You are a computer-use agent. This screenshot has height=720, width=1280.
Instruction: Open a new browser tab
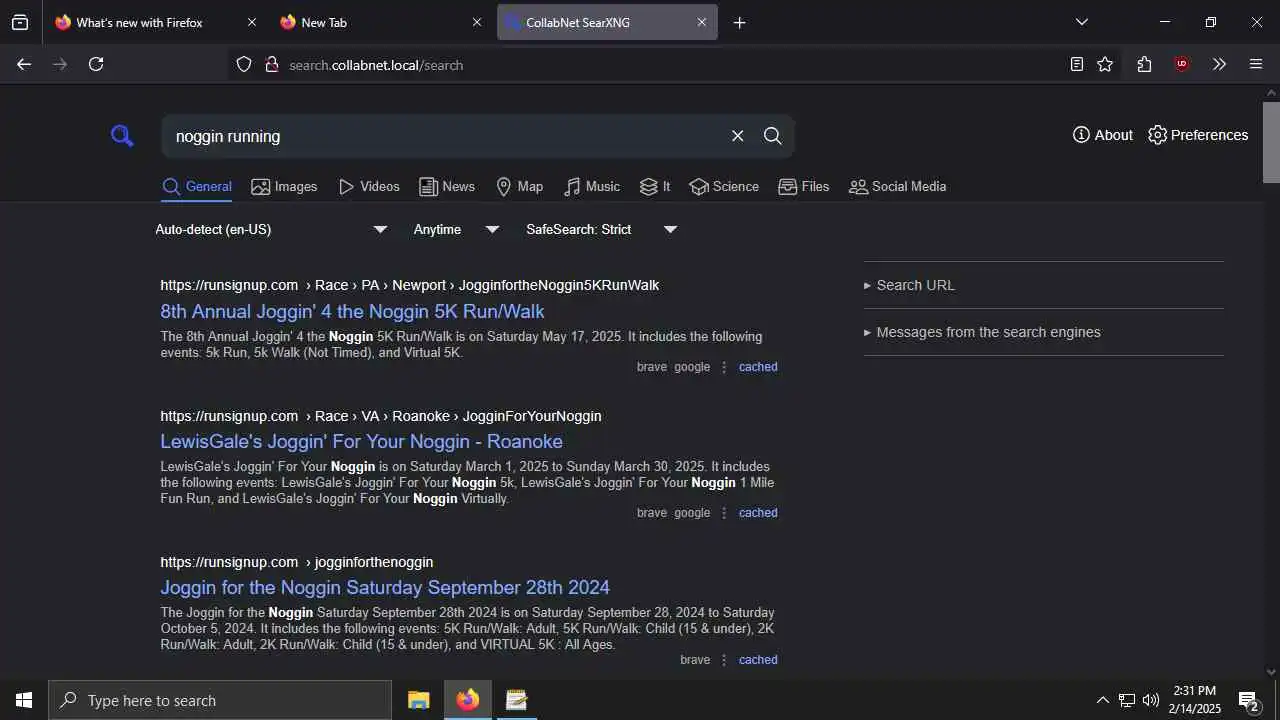coord(740,22)
